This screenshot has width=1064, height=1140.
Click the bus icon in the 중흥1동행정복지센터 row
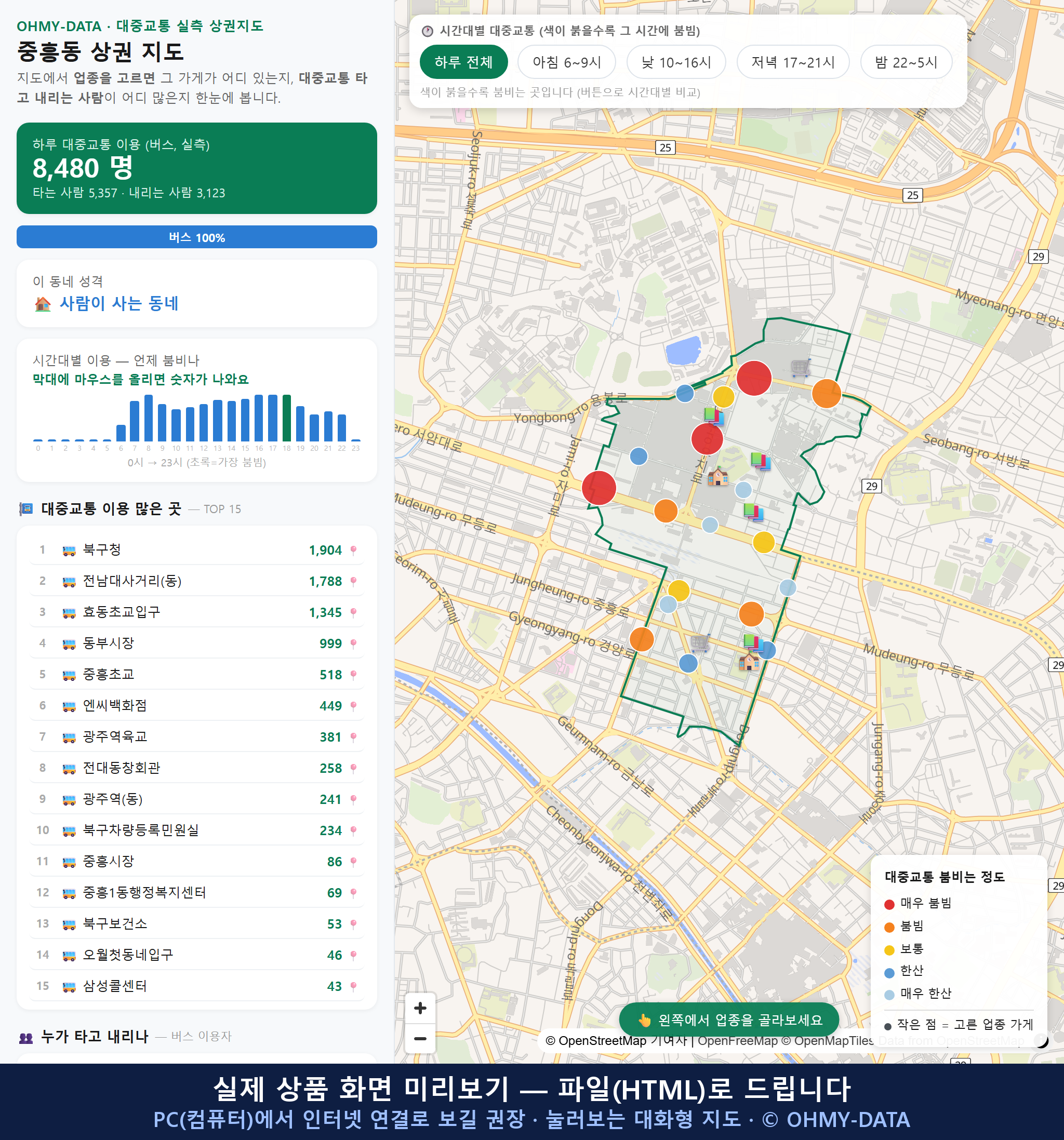click(69, 893)
